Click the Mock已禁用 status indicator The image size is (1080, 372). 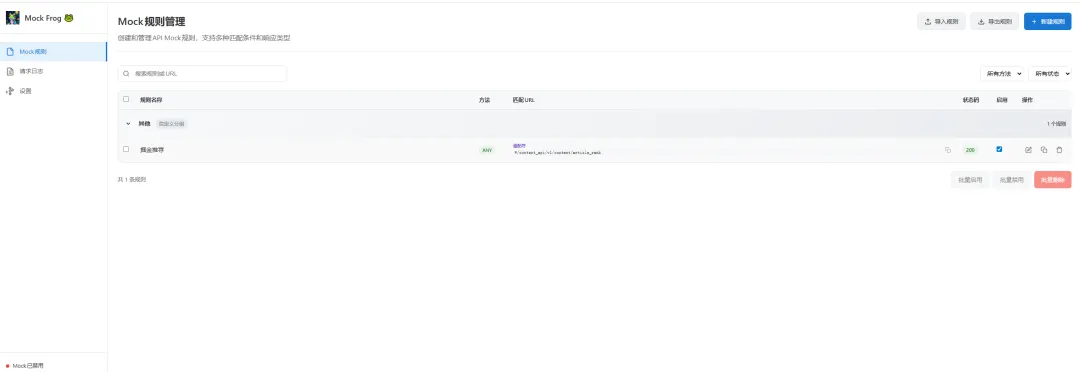pyautogui.click(x=25, y=366)
